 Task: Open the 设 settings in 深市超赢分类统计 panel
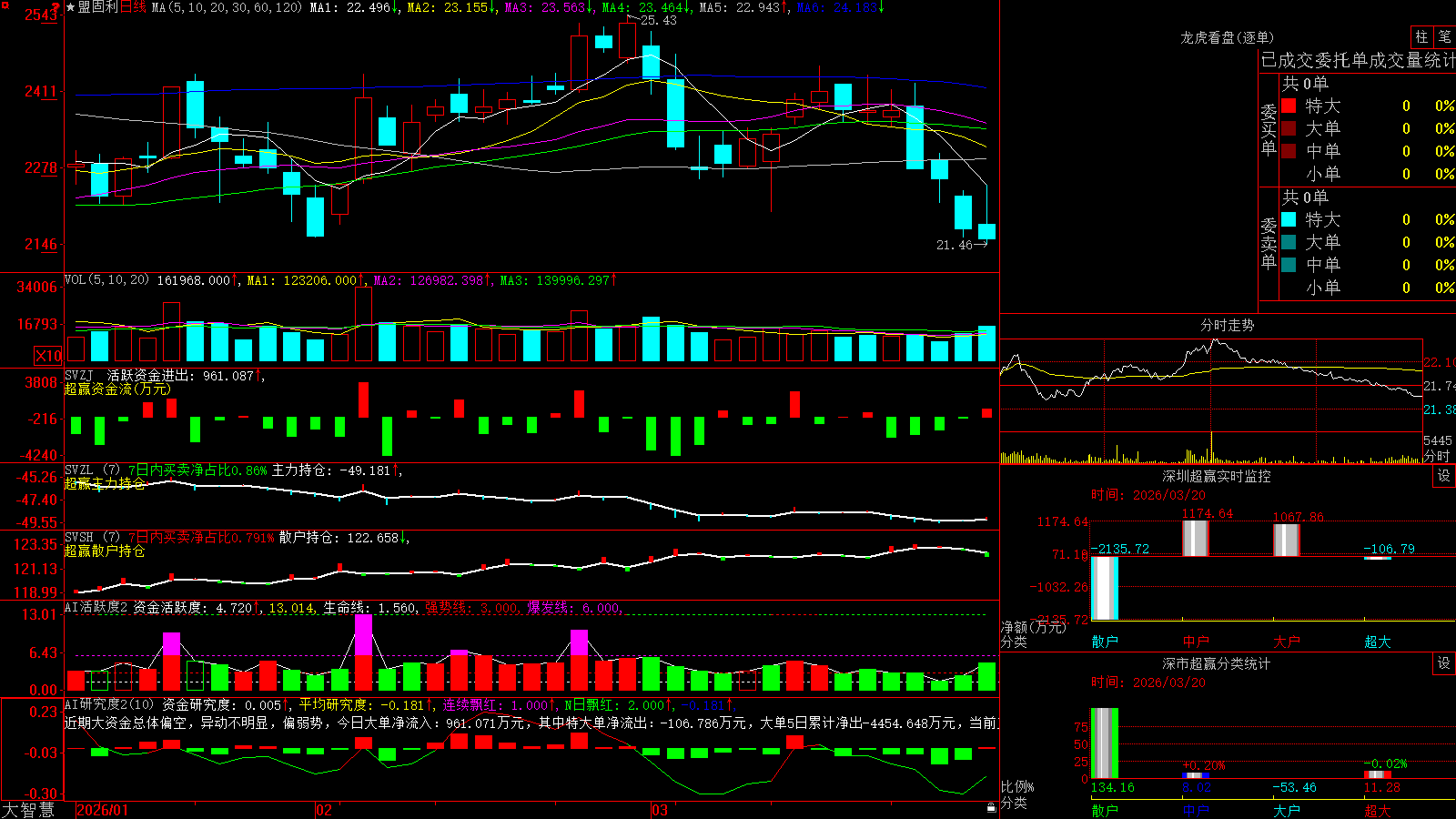1444,663
